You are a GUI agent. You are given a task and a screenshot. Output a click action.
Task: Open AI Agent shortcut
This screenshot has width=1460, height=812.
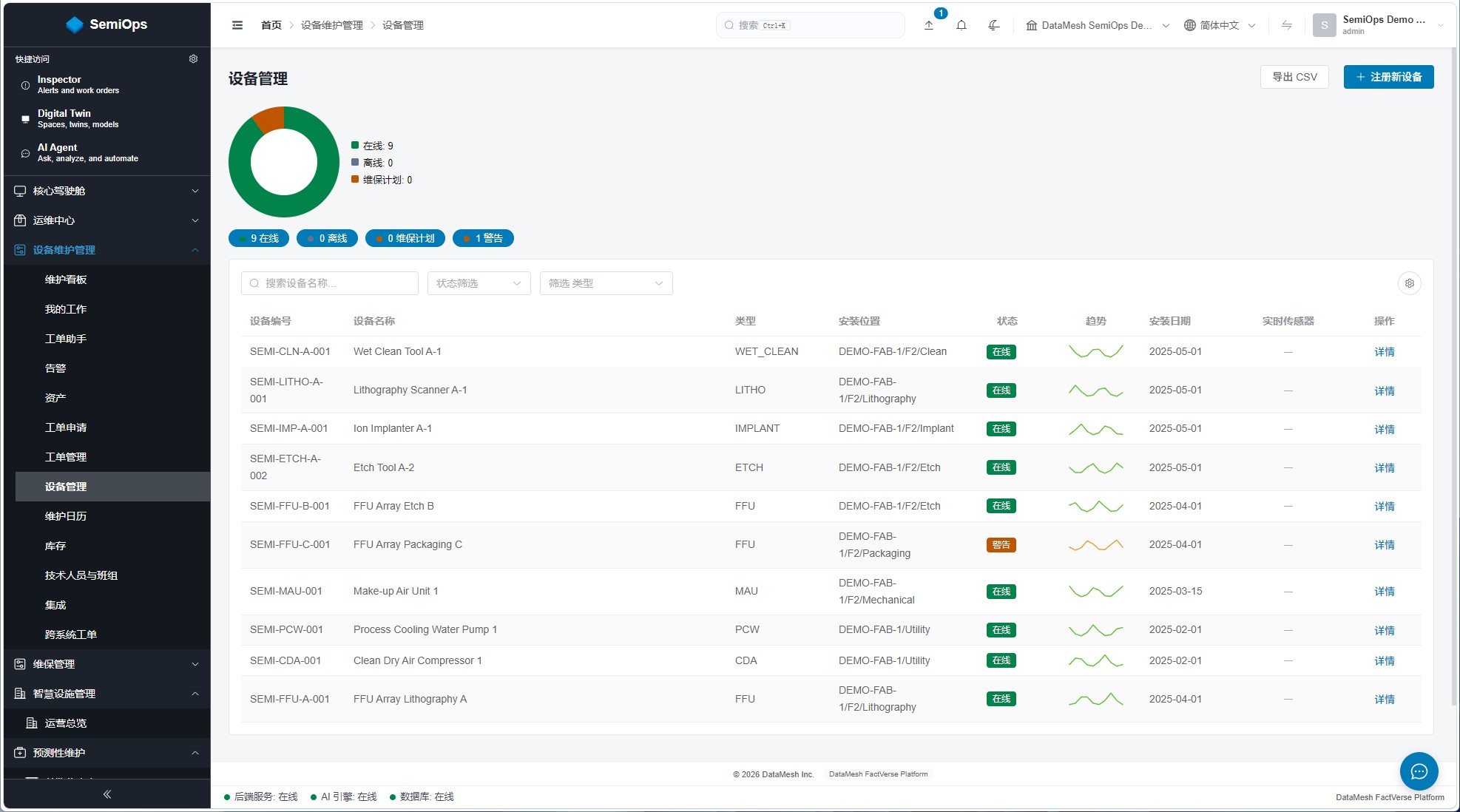pyautogui.click(x=107, y=152)
